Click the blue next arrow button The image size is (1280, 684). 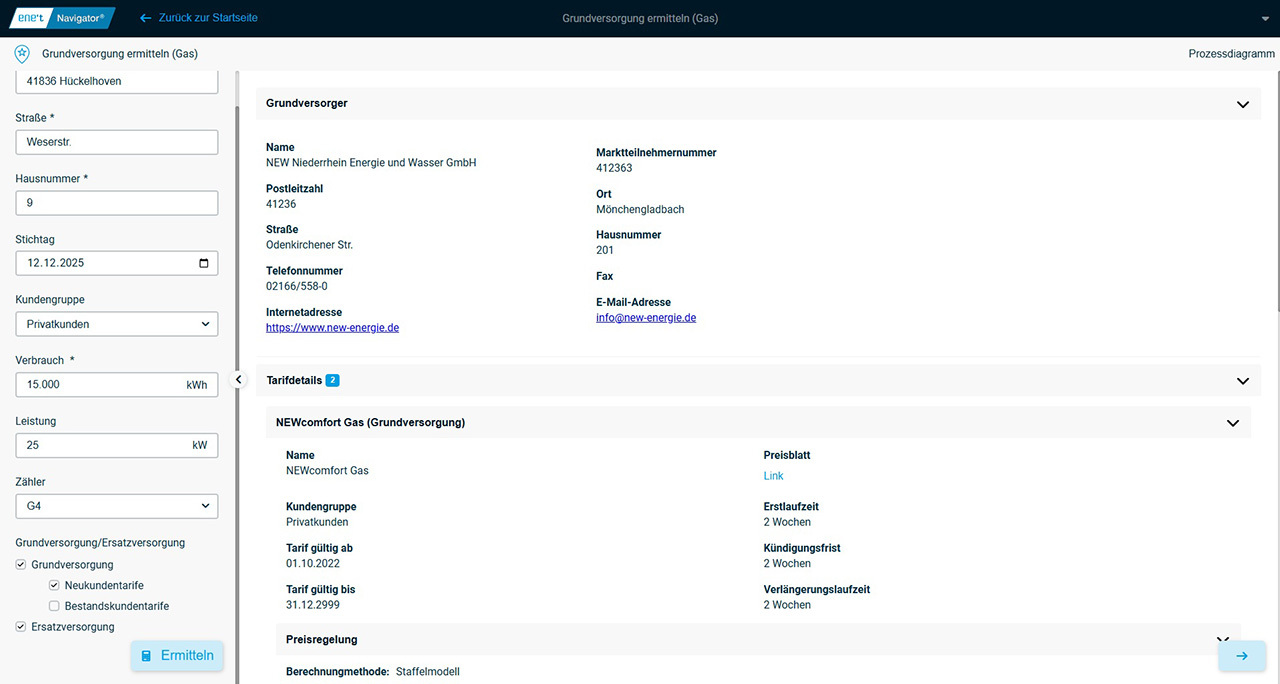[1241, 656]
